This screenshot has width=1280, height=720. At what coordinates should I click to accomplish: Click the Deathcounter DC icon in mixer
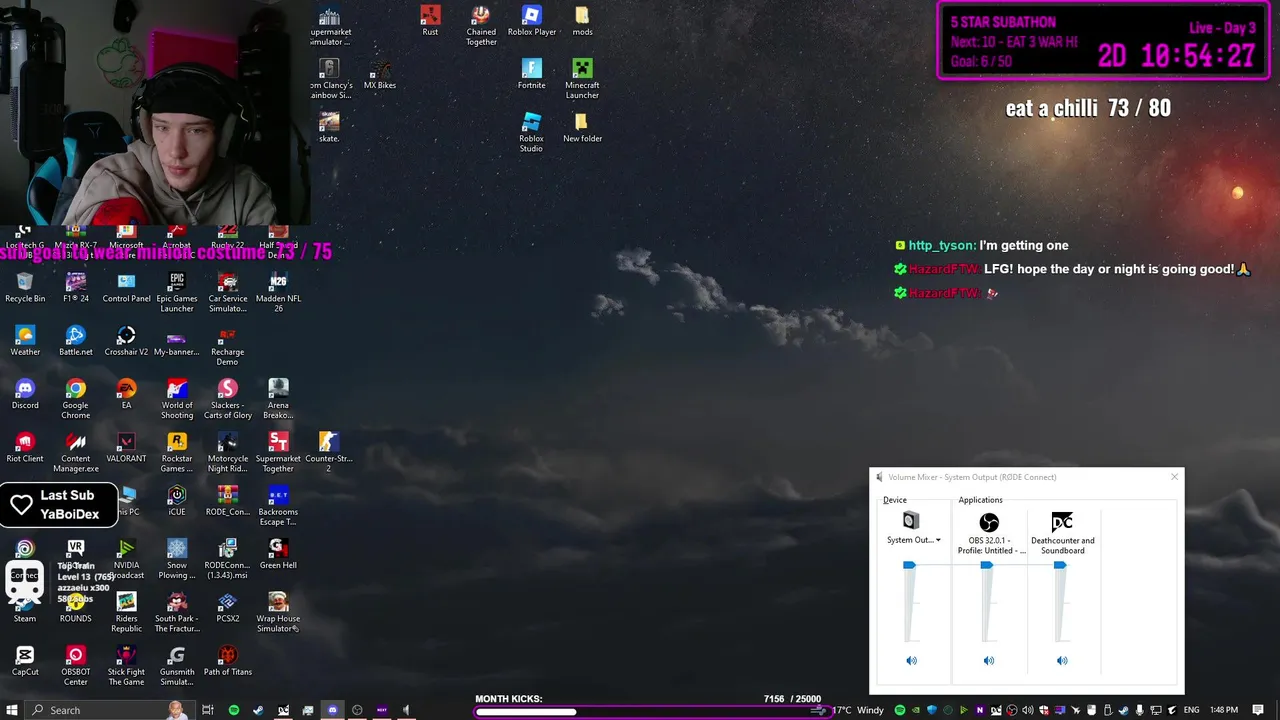(x=1062, y=522)
